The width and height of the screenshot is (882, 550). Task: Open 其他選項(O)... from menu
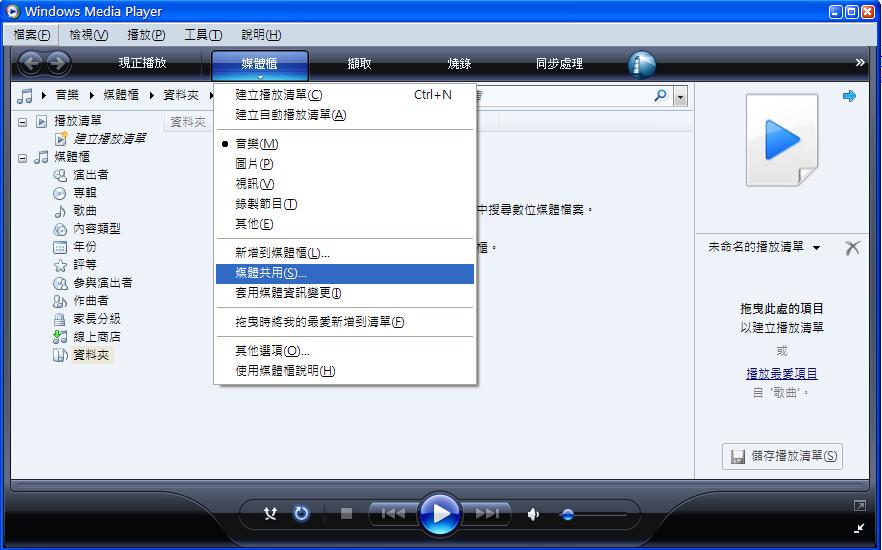(345, 351)
